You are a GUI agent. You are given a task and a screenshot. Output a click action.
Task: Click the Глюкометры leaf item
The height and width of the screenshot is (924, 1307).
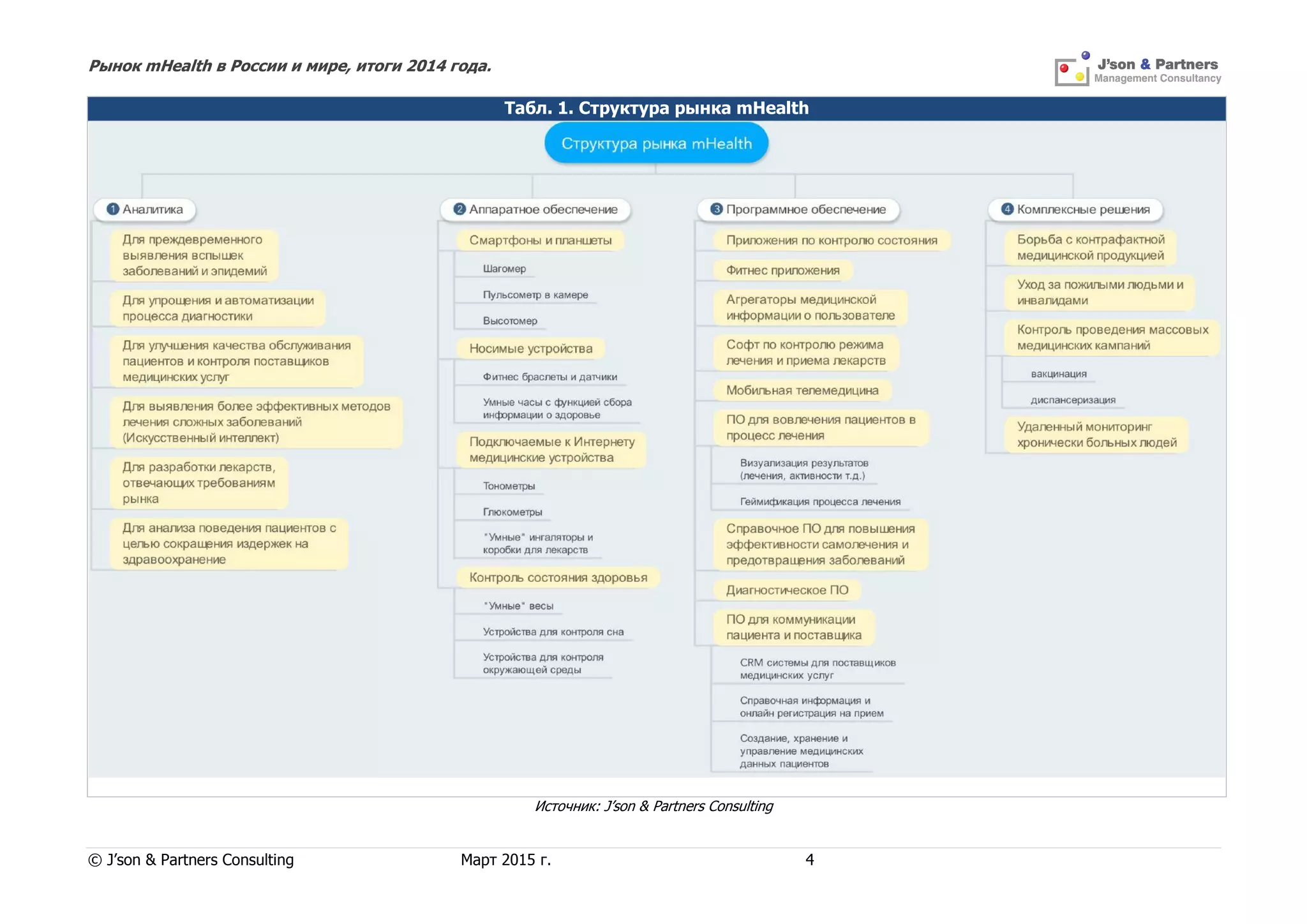(512, 512)
